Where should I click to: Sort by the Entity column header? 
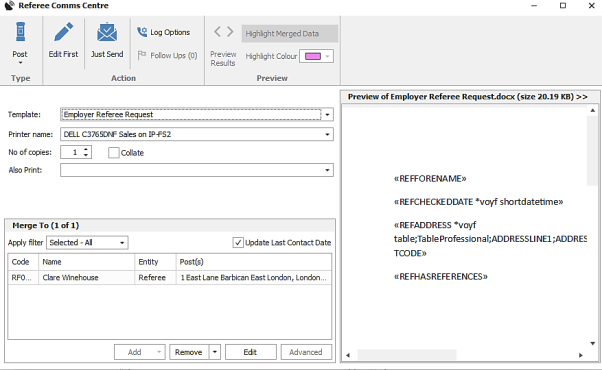(x=155, y=262)
